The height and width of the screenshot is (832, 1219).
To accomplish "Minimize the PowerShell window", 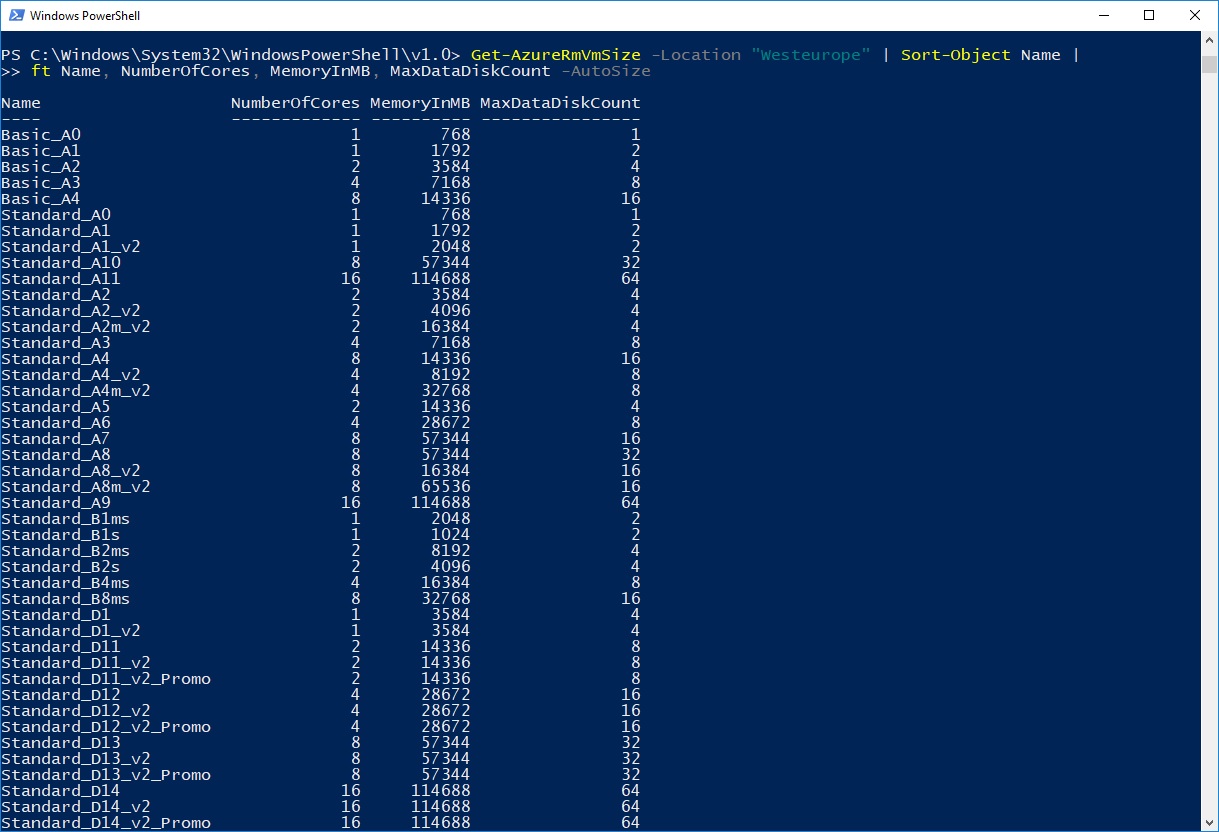I will click(1104, 15).
